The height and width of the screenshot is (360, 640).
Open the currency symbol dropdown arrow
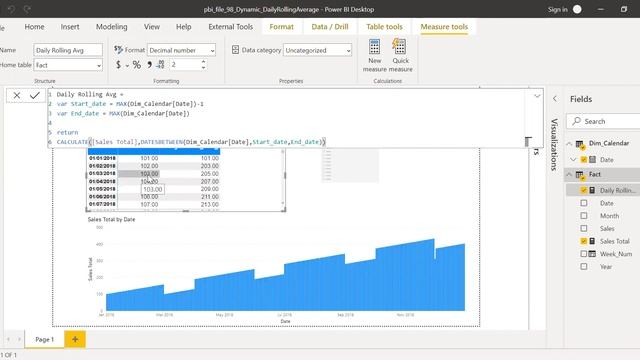(x=127, y=65)
